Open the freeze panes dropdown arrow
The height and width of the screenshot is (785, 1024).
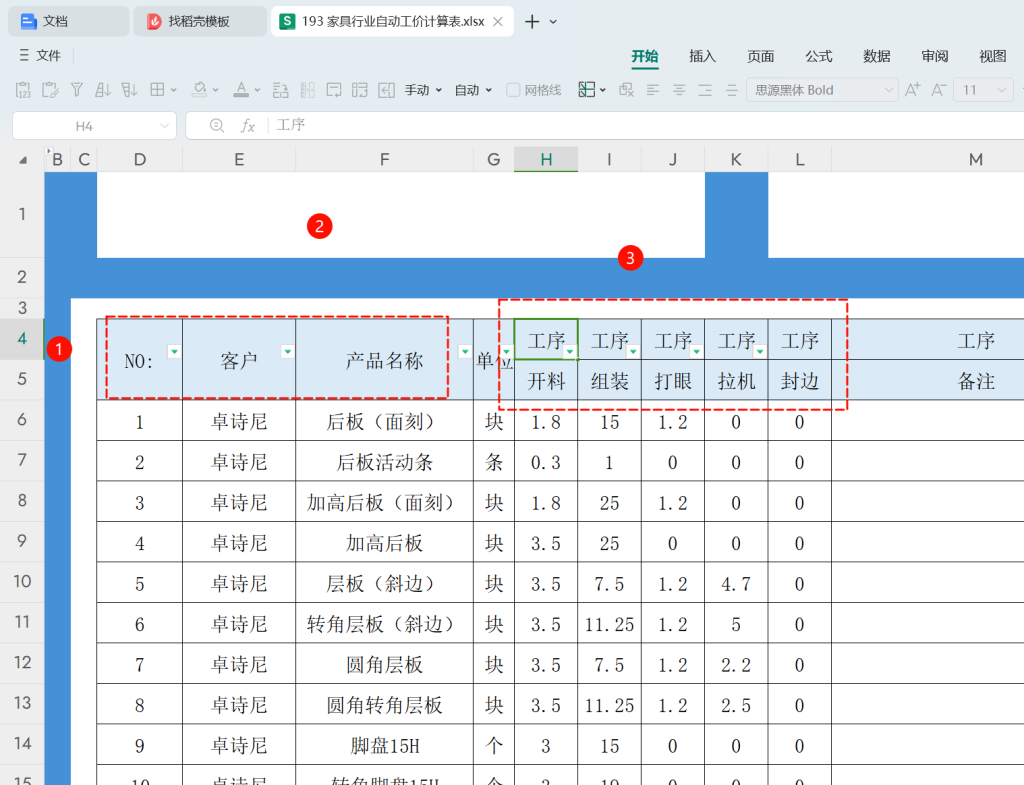(602, 90)
